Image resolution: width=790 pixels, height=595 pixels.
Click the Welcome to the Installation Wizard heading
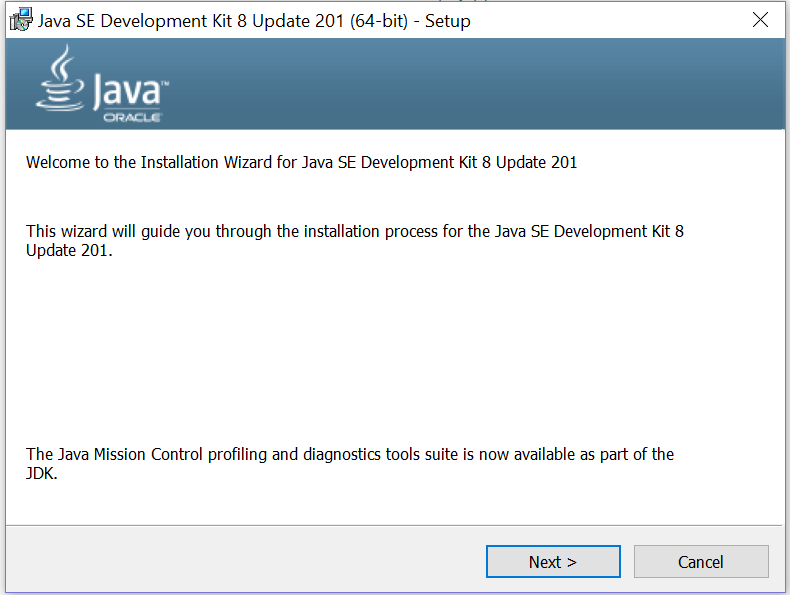point(301,162)
